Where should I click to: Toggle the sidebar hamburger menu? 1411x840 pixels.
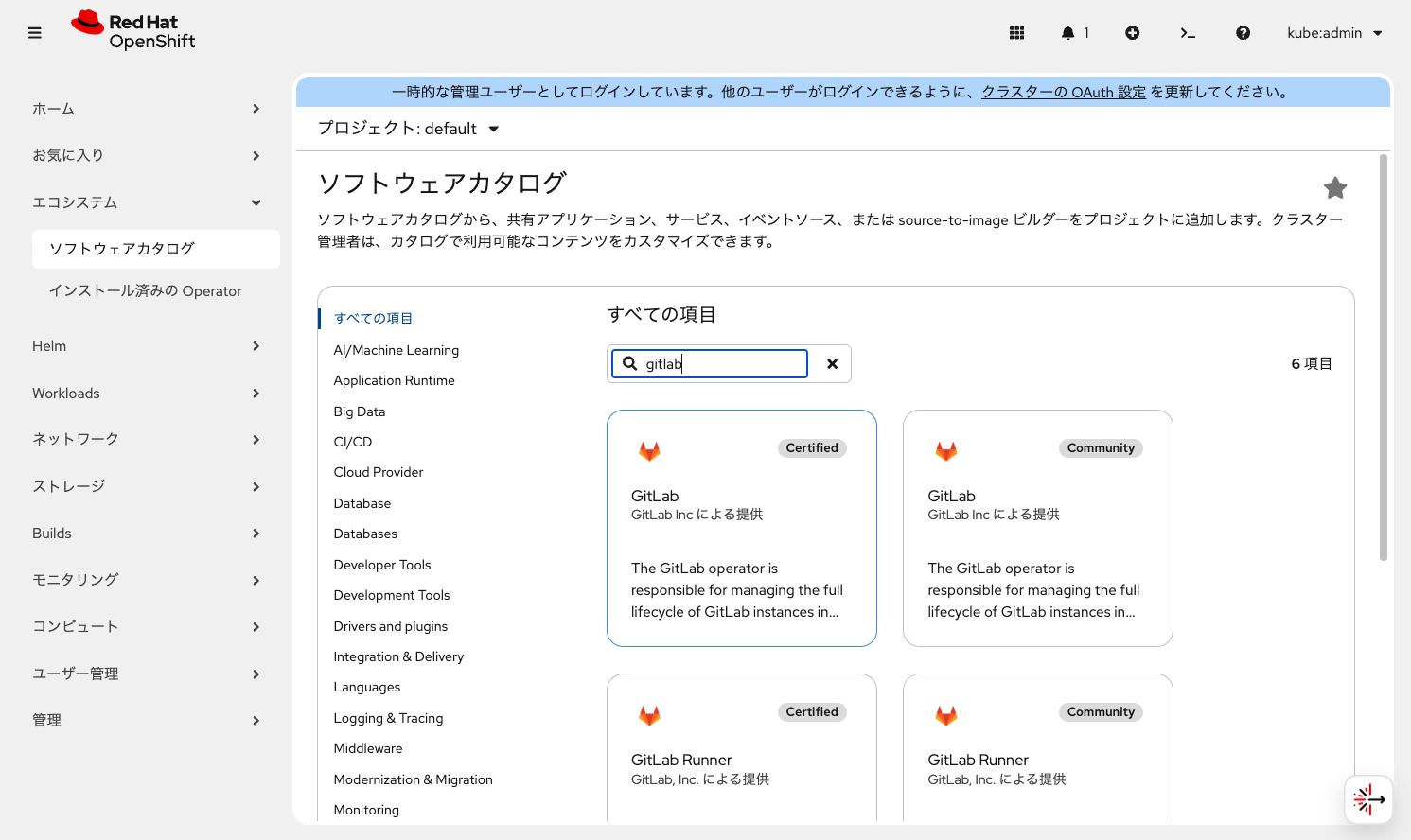coord(34,32)
